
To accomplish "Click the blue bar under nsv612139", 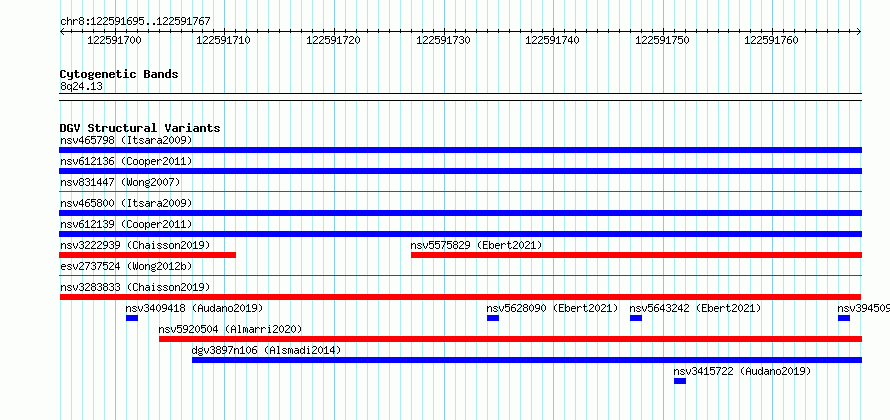I will (x=460, y=234).
